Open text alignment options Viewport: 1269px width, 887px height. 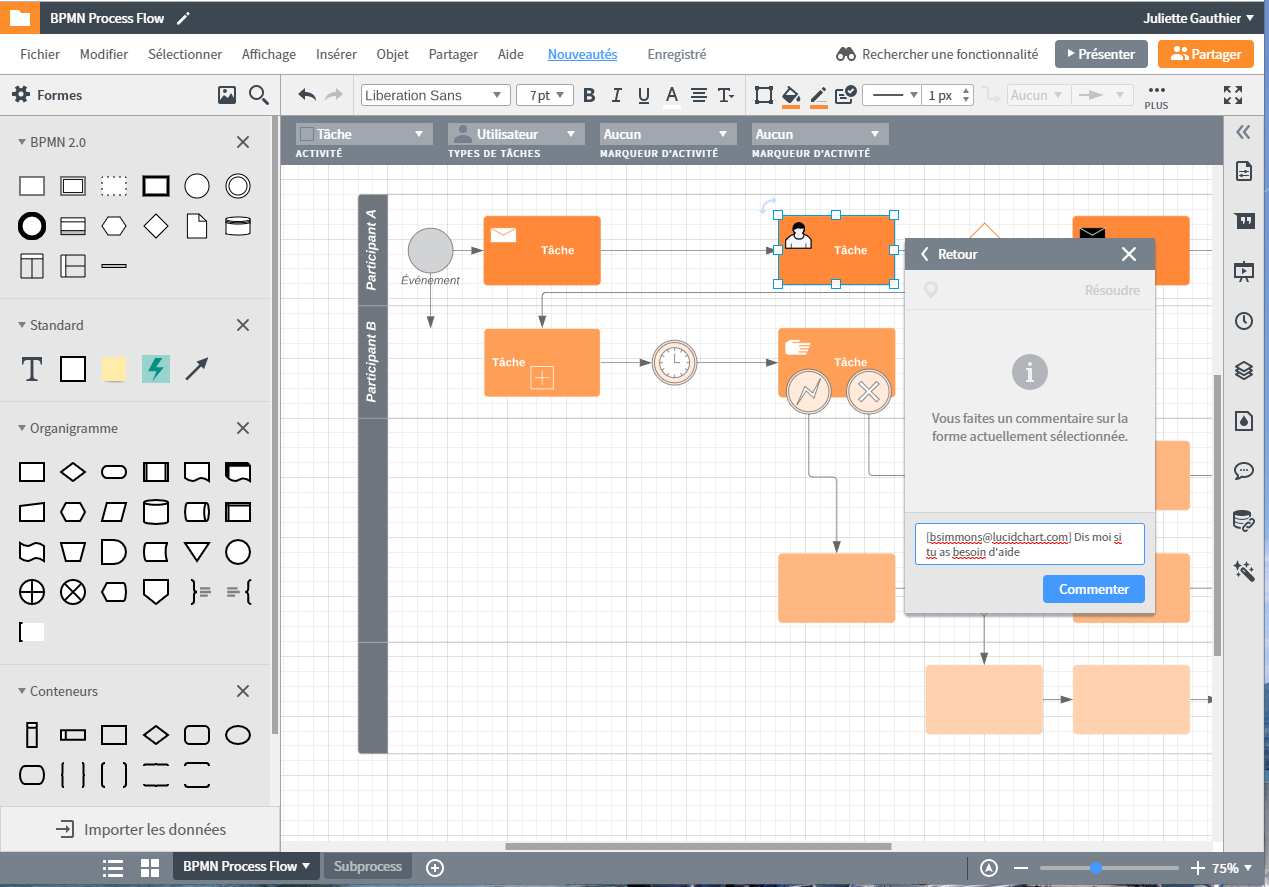click(699, 95)
